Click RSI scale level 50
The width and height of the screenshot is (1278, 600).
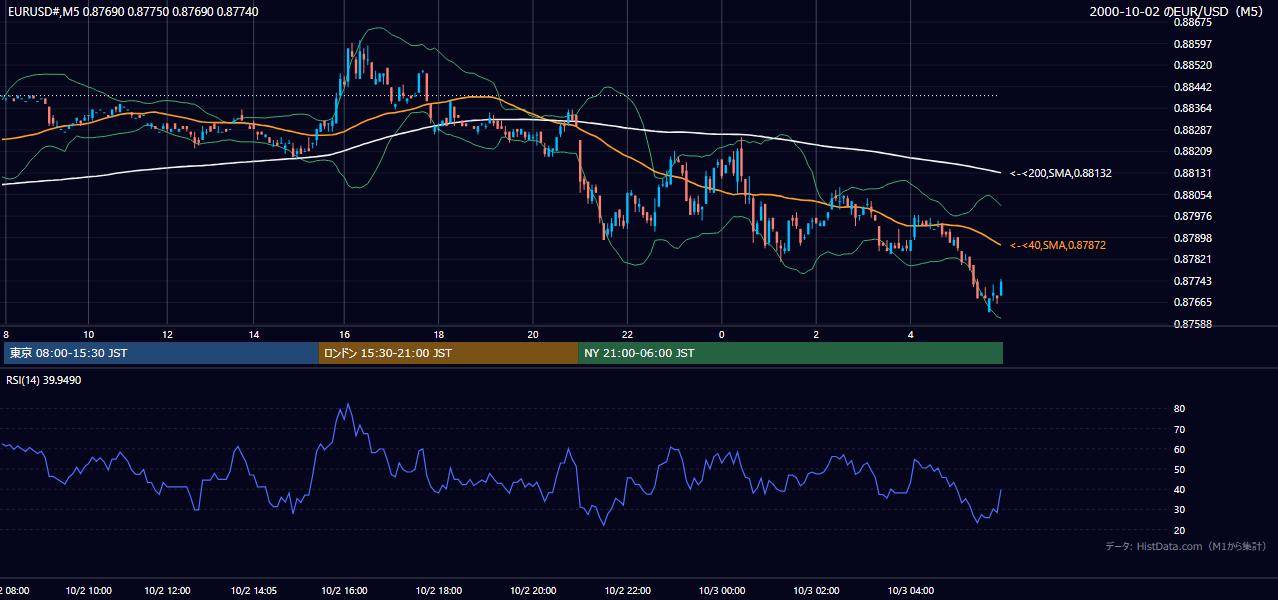1179,469
